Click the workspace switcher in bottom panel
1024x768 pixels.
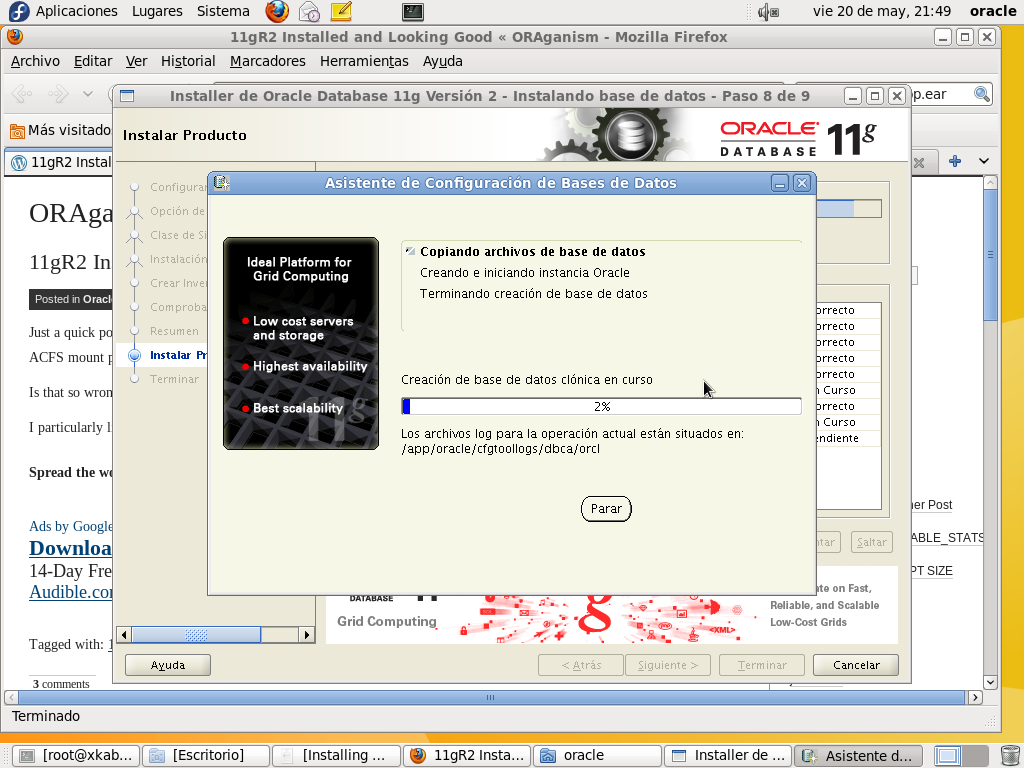pyautogui.click(x=960, y=756)
